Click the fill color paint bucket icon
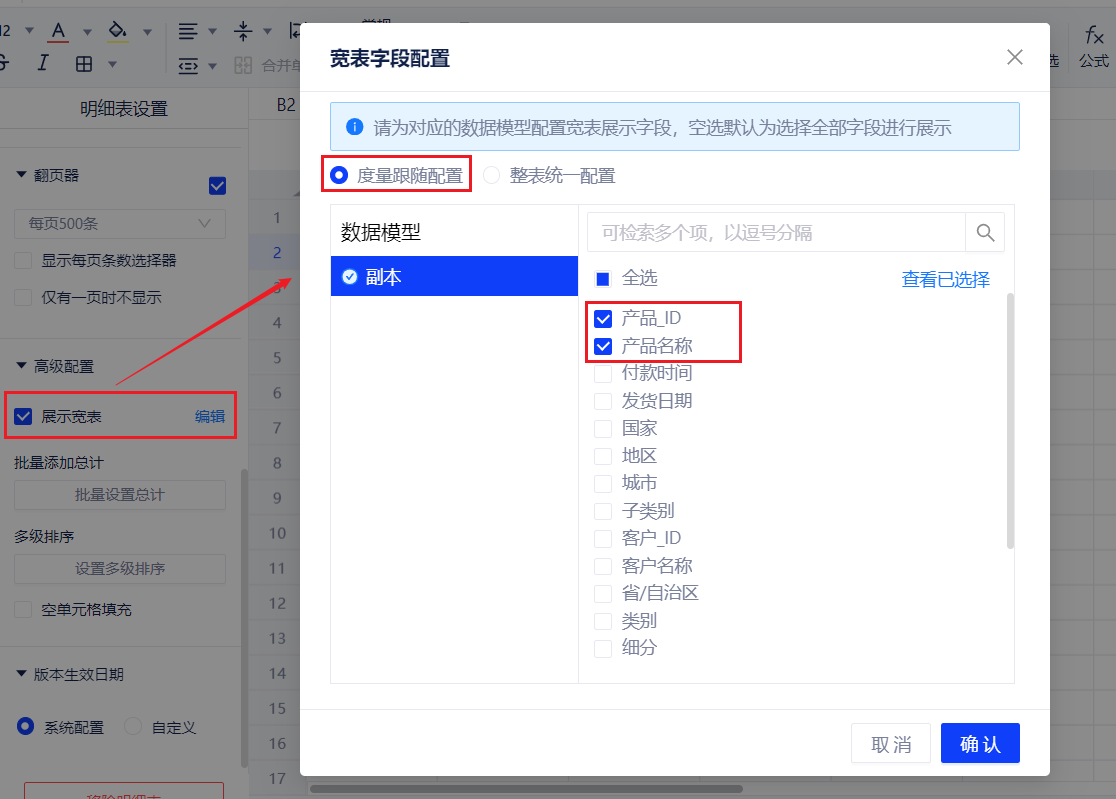Viewport: 1116px width, 799px height. [118, 31]
